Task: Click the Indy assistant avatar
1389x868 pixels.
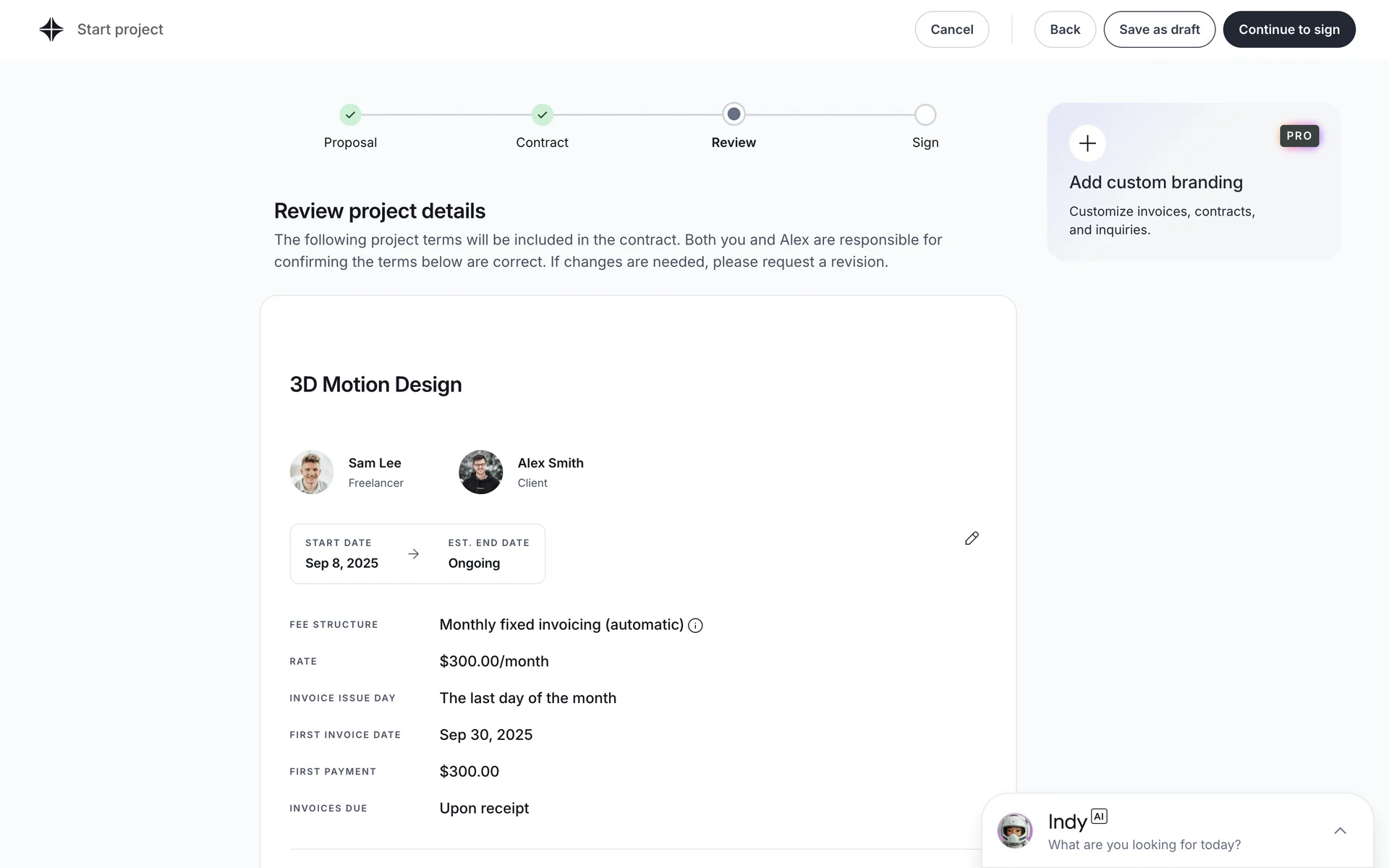Action: point(1015,830)
